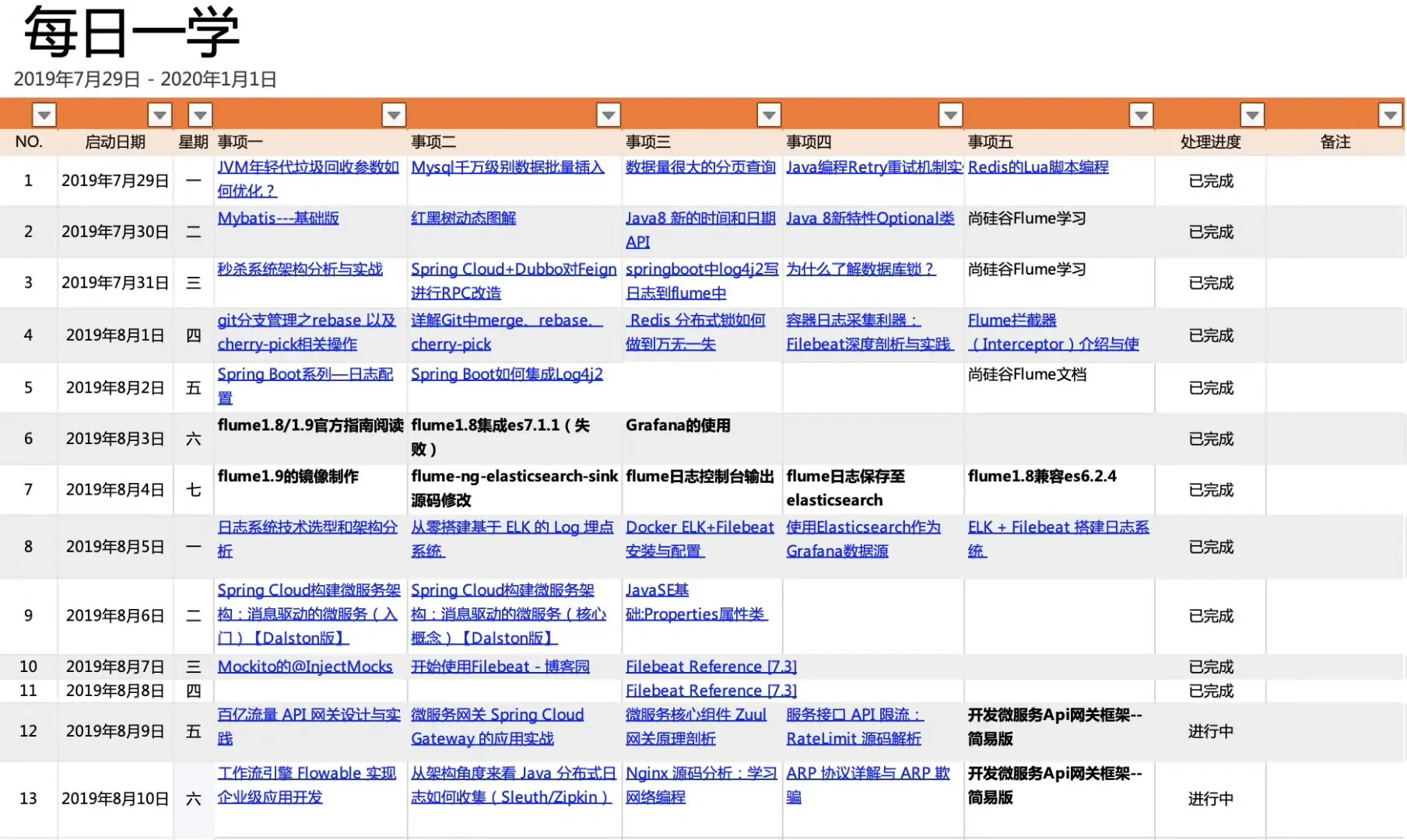This screenshot has width=1407, height=840.
Task: Open the 事项一 column filter dropdown
Action: (x=394, y=115)
